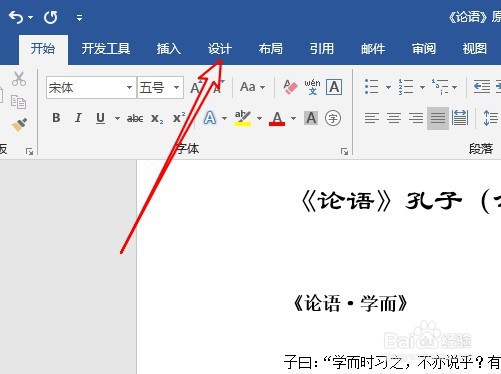Screen dimensions: 501x374
Task: Open the undo history dropdown arrow
Action: click(x=31, y=17)
